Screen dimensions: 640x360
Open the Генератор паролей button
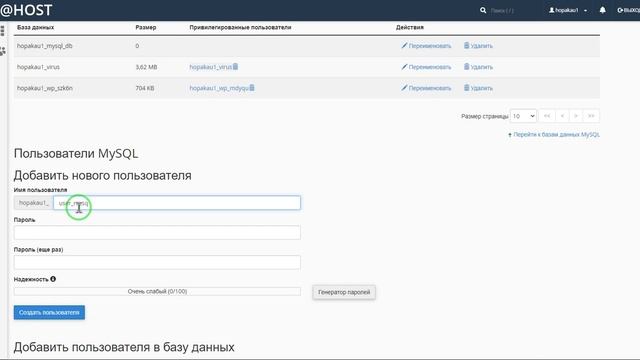[x=344, y=292]
